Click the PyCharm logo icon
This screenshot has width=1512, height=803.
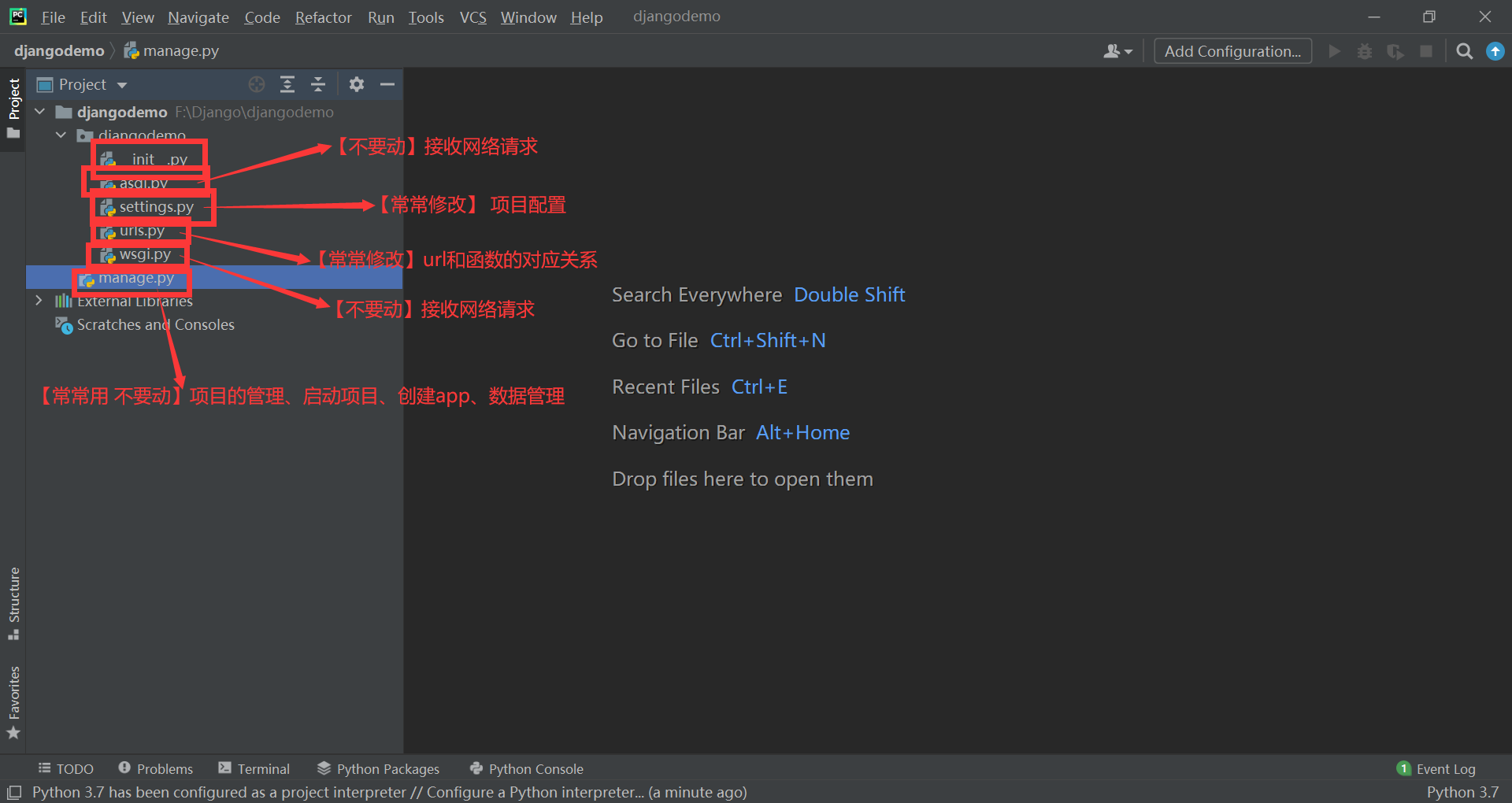pos(17,17)
